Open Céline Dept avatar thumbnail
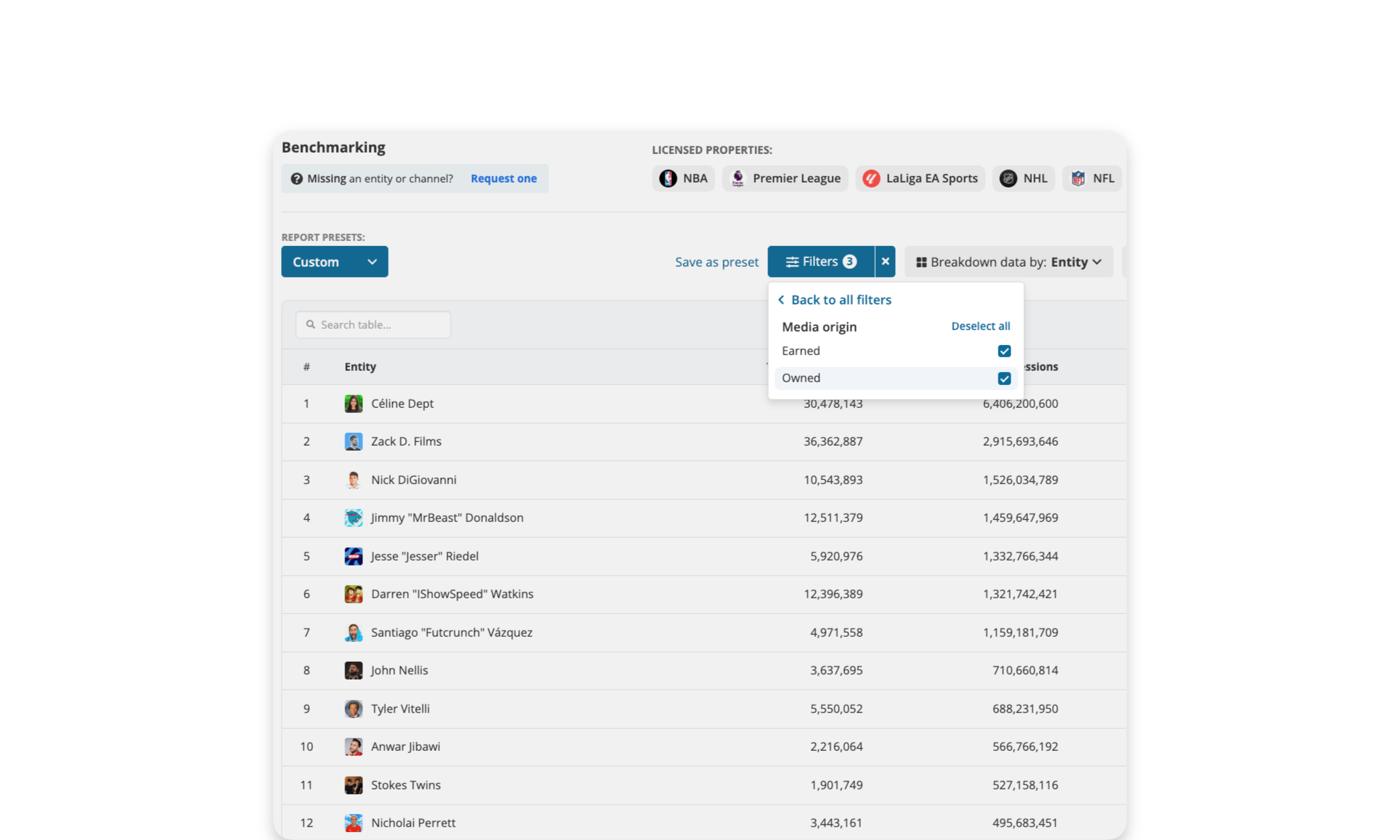Screen dimensions: 1400x840 point(354,404)
